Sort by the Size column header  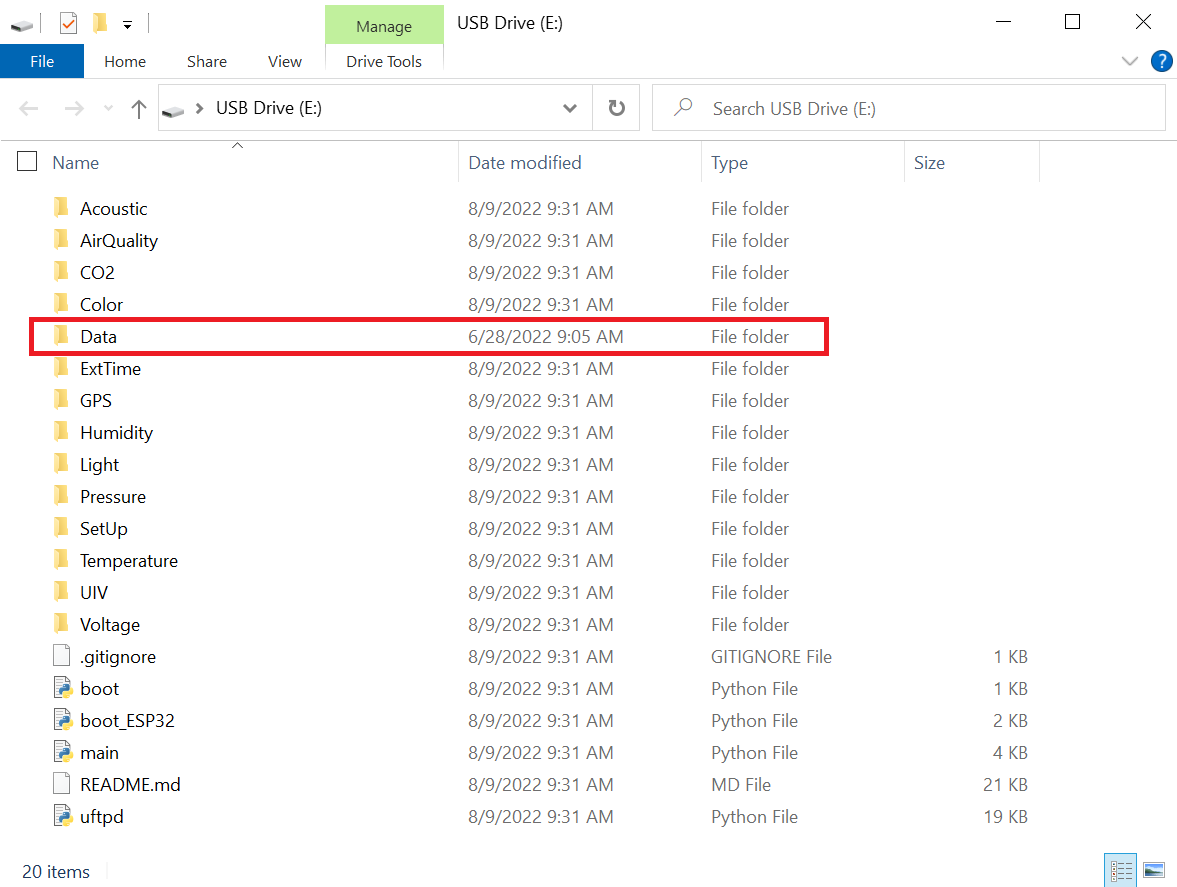(929, 163)
